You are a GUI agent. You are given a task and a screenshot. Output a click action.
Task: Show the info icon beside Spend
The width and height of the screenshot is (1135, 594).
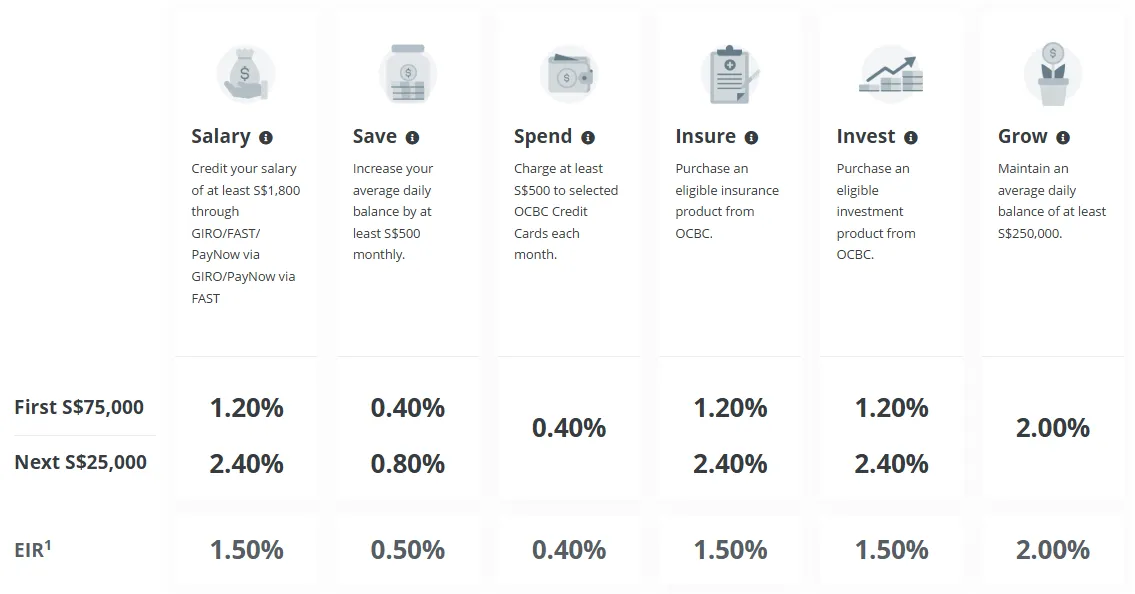(588, 138)
